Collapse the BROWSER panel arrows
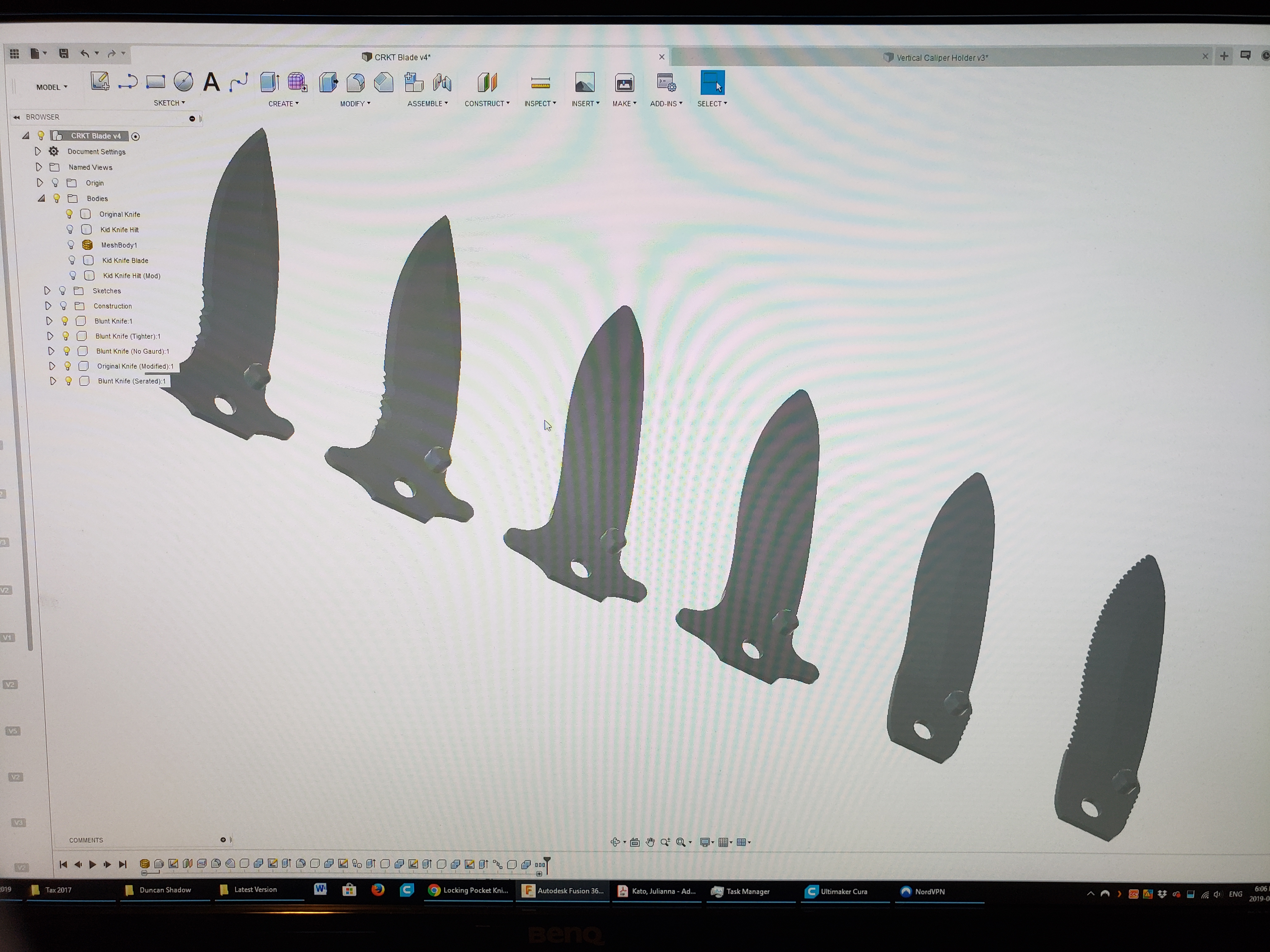Image resolution: width=1270 pixels, height=952 pixels. pyautogui.click(x=17, y=117)
